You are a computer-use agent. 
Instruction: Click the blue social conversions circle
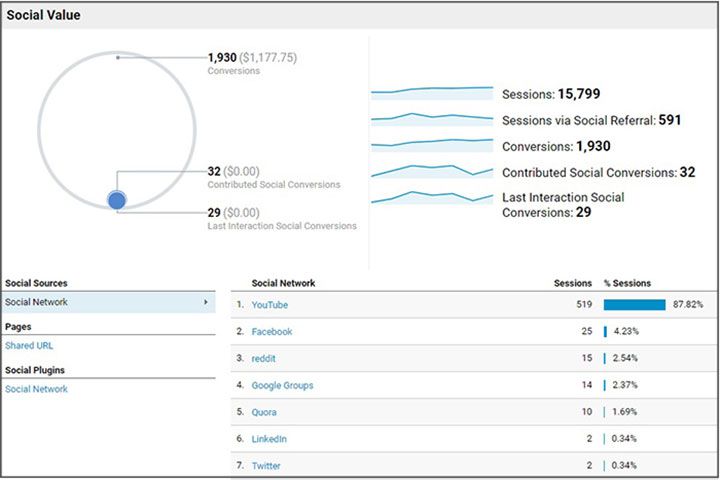117,200
